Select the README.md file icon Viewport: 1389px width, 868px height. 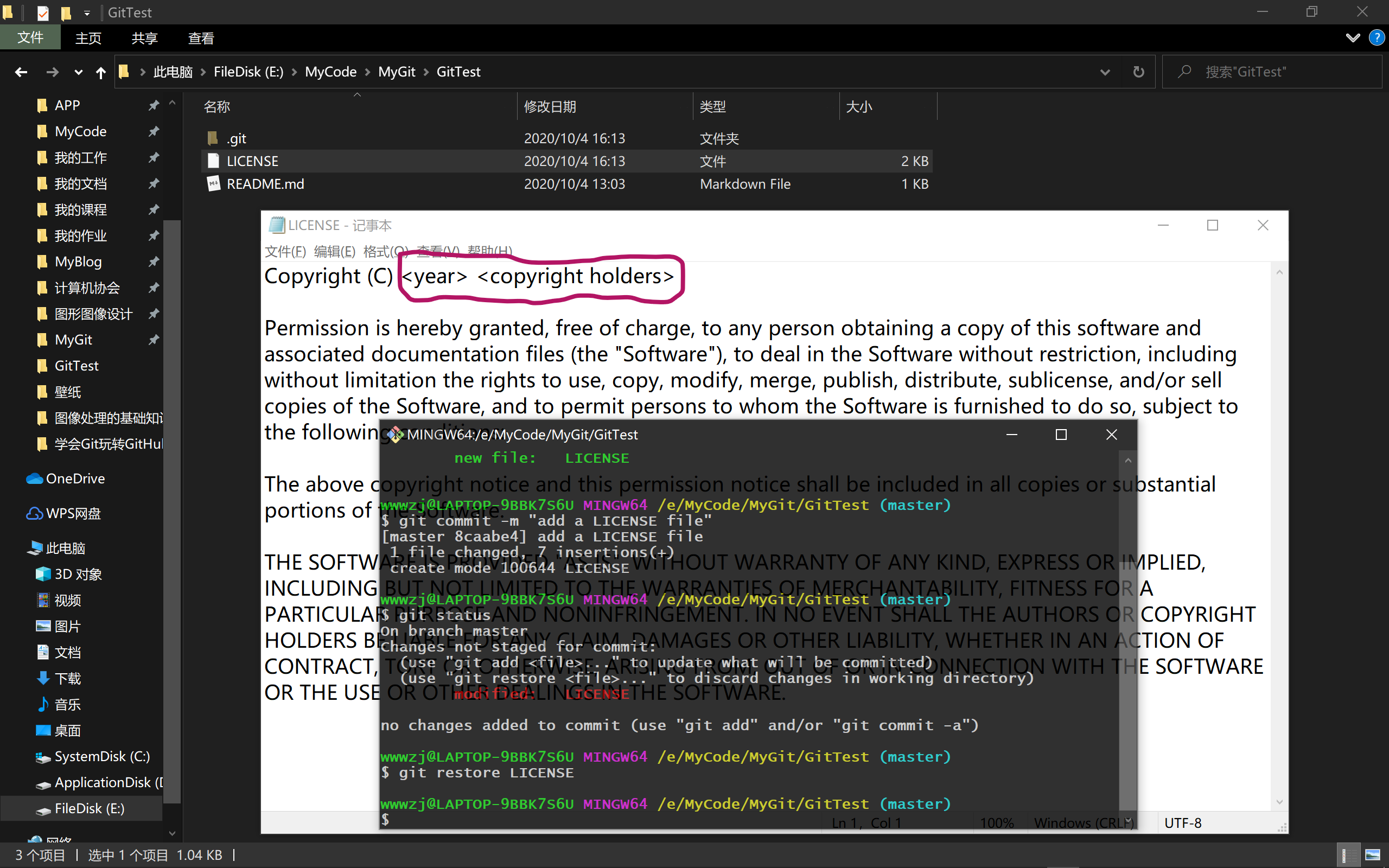tap(213, 184)
